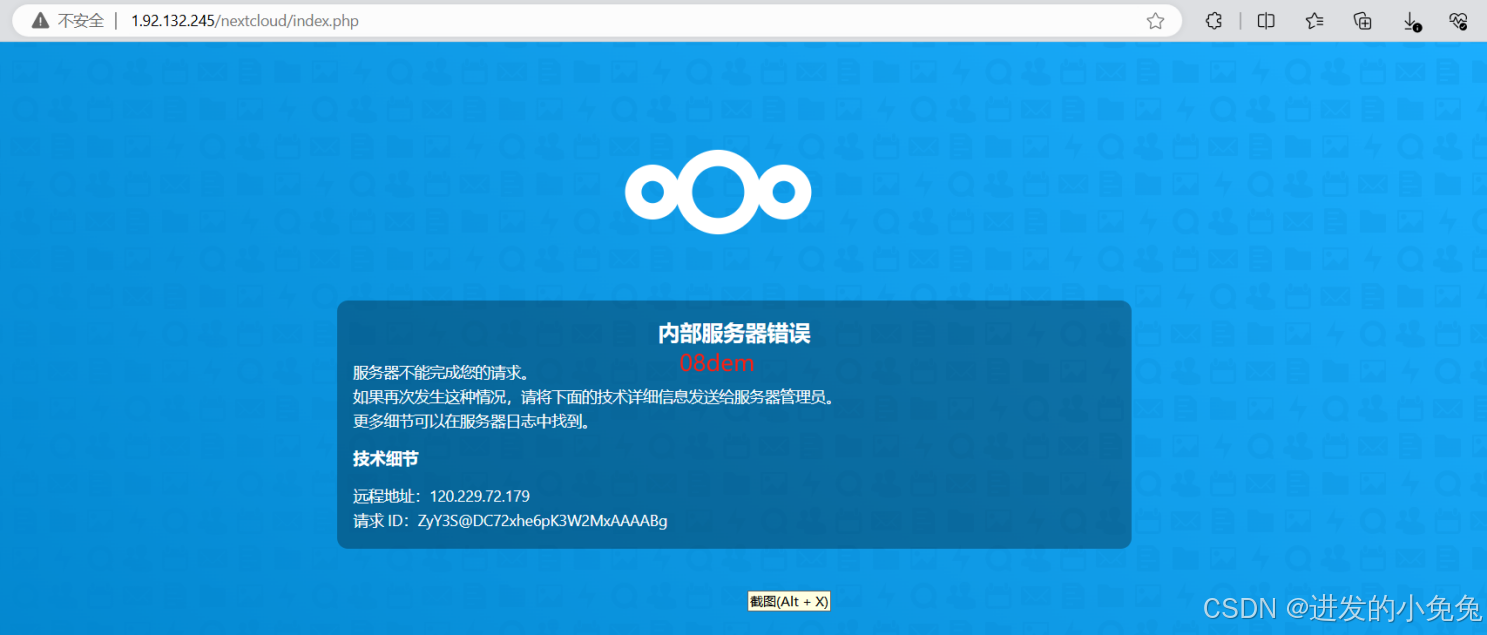This screenshot has height=635, width=1487.
Task: Click the 技术细节 subheading
Action: (385, 458)
